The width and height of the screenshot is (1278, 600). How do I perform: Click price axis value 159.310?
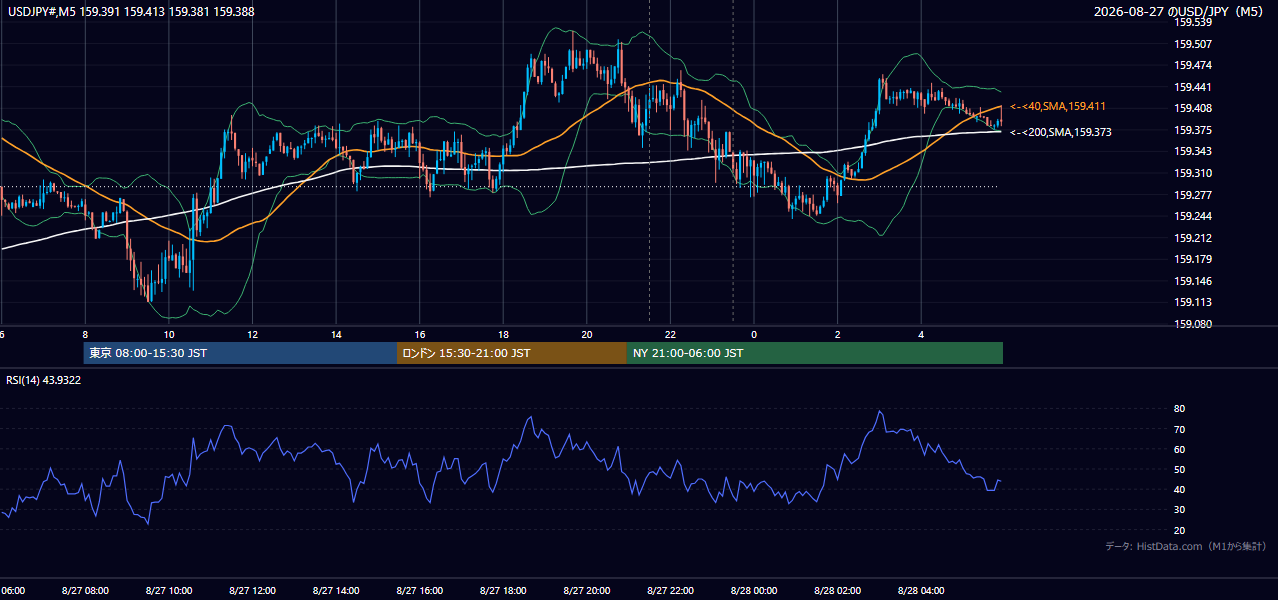[1192, 173]
